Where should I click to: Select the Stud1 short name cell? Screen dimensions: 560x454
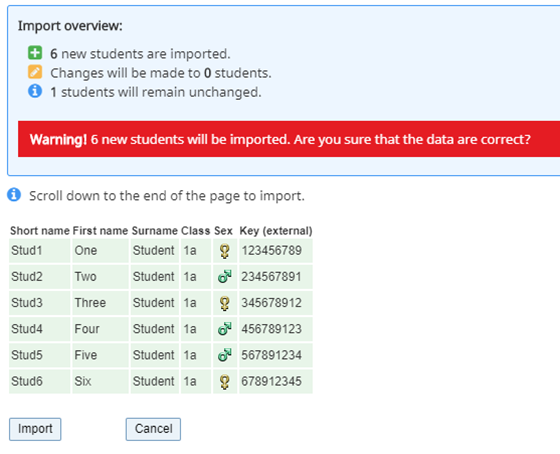click(x=40, y=251)
